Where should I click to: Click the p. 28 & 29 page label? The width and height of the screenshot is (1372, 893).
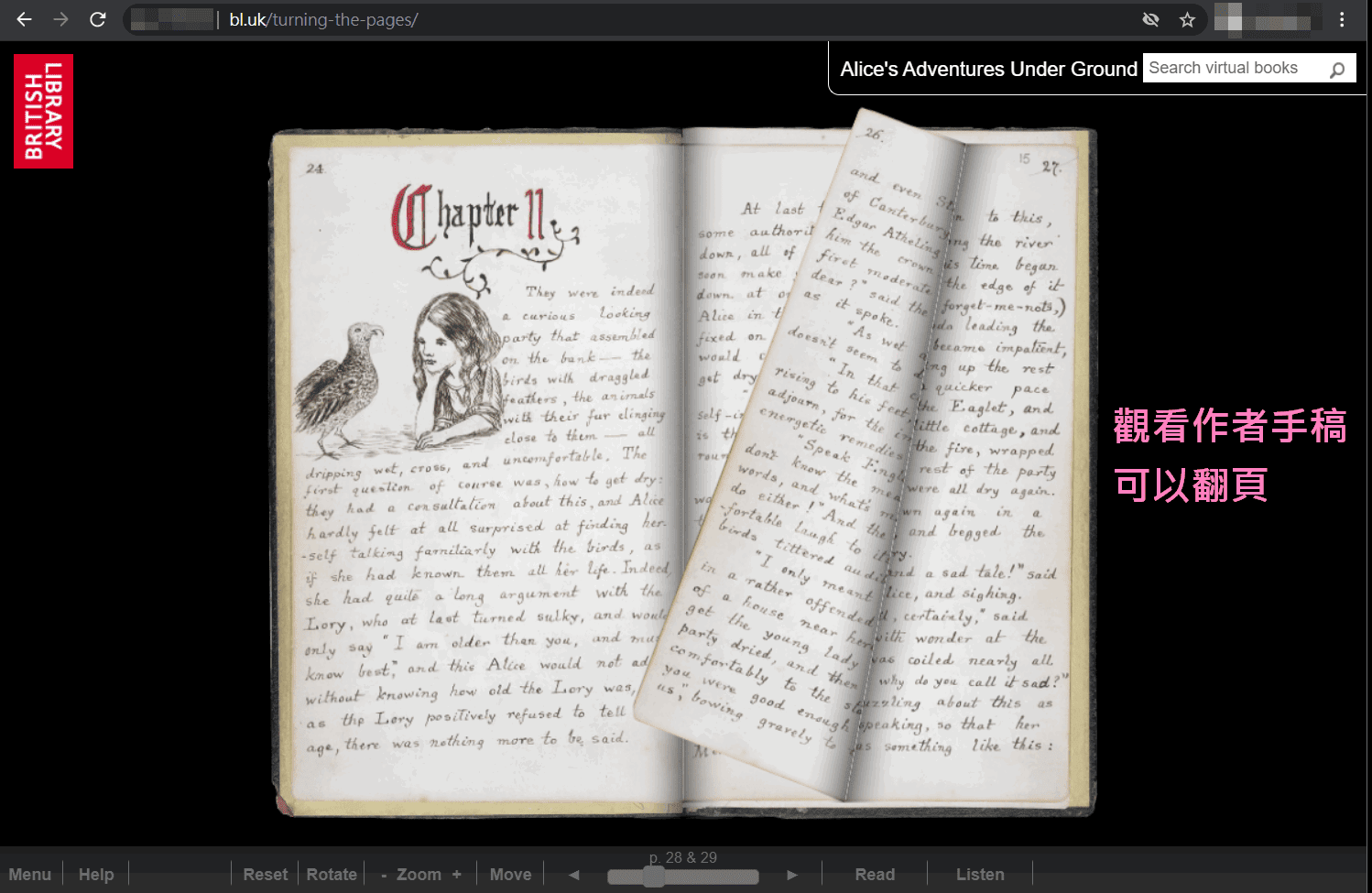pos(682,857)
